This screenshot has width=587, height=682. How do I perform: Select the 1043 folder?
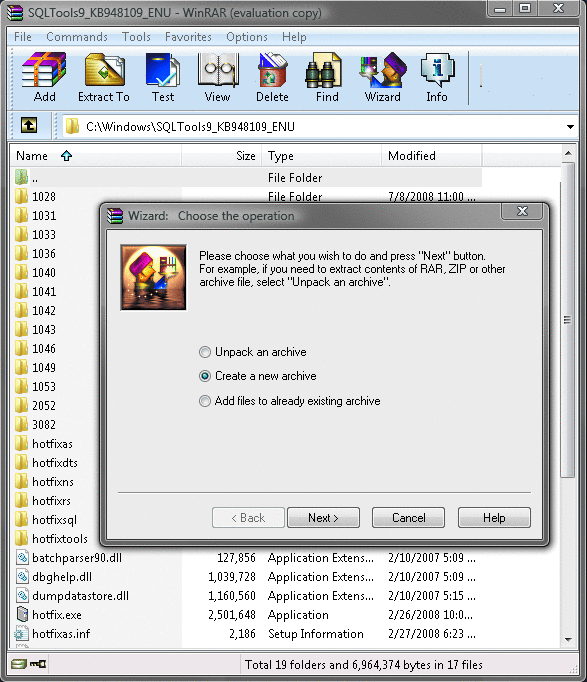pyautogui.click(x=36, y=330)
